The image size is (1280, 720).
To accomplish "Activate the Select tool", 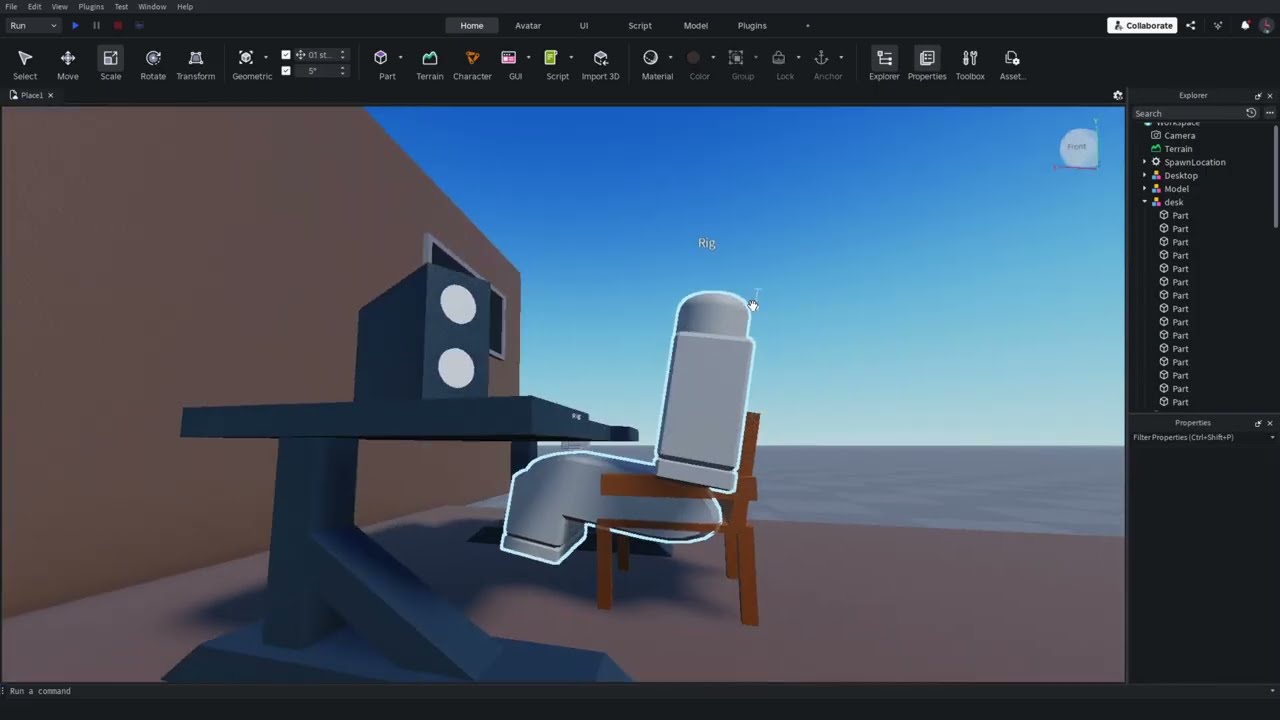I will point(25,65).
